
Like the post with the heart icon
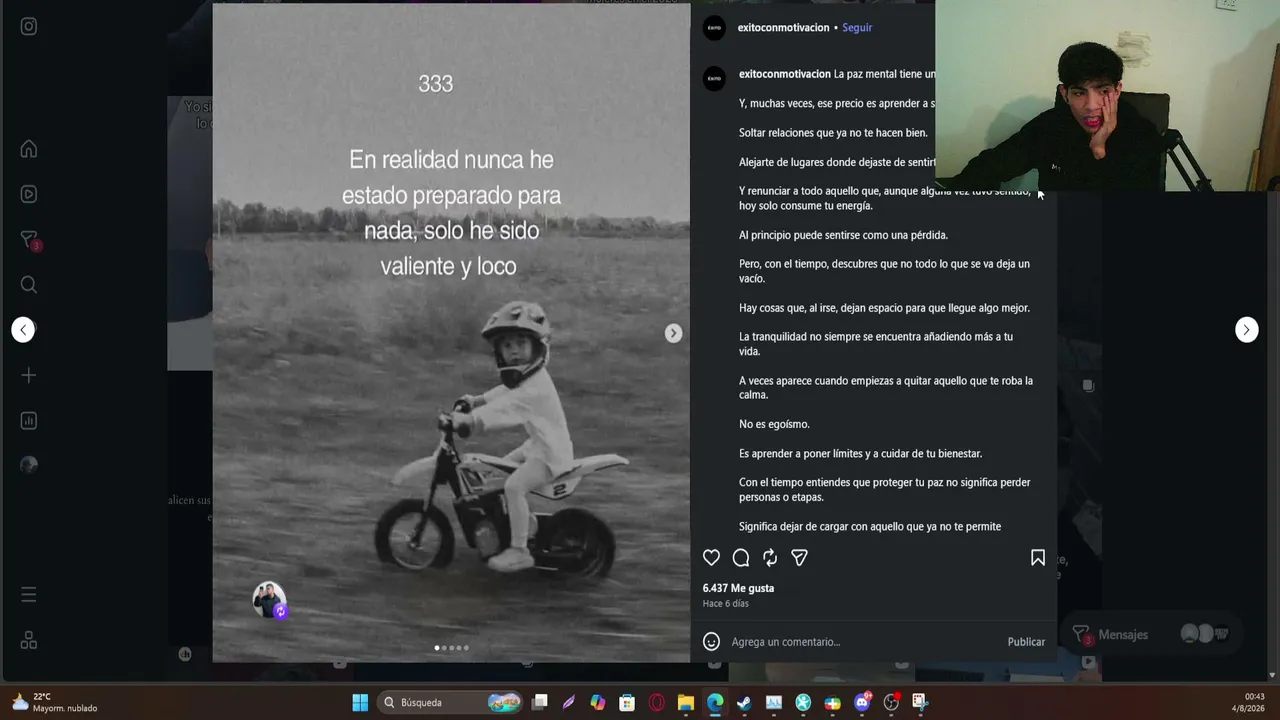pos(711,558)
